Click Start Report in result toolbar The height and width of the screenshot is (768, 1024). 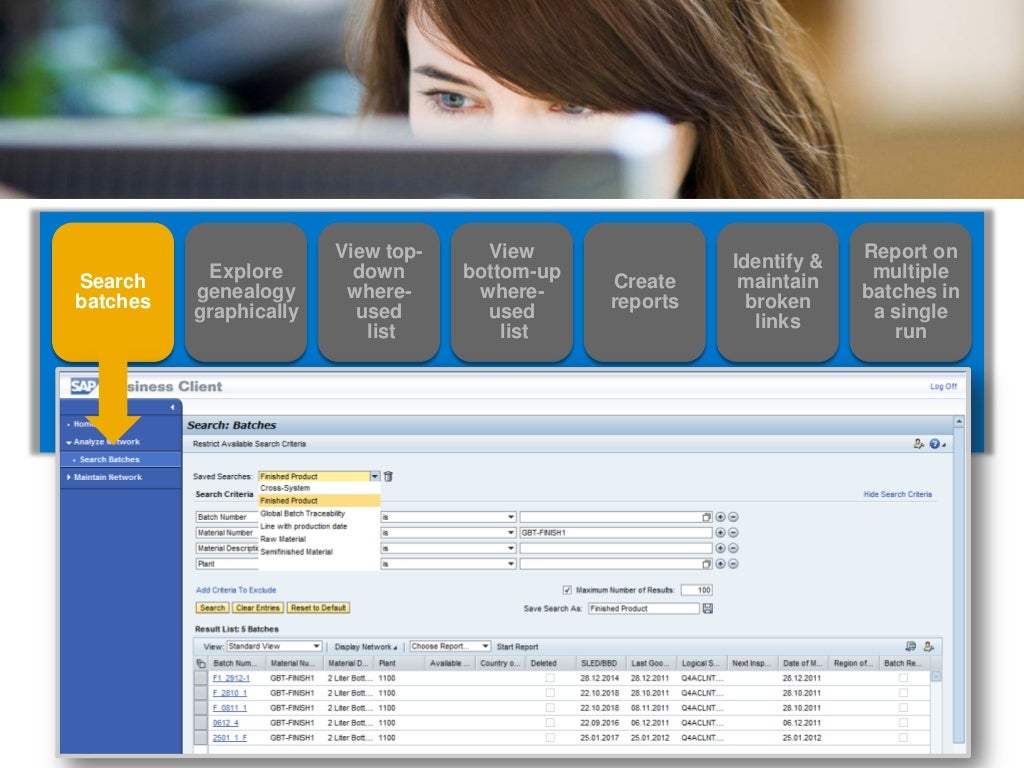517,647
